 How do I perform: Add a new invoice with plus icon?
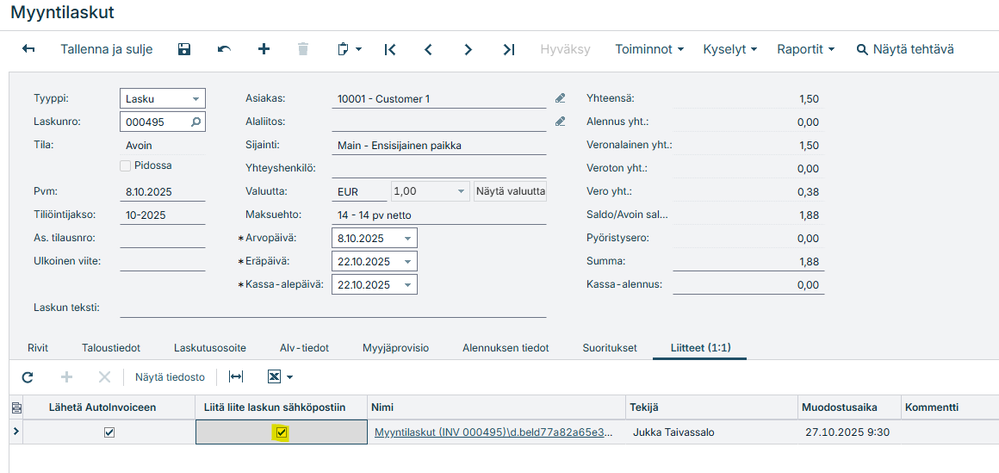click(x=264, y=49)
